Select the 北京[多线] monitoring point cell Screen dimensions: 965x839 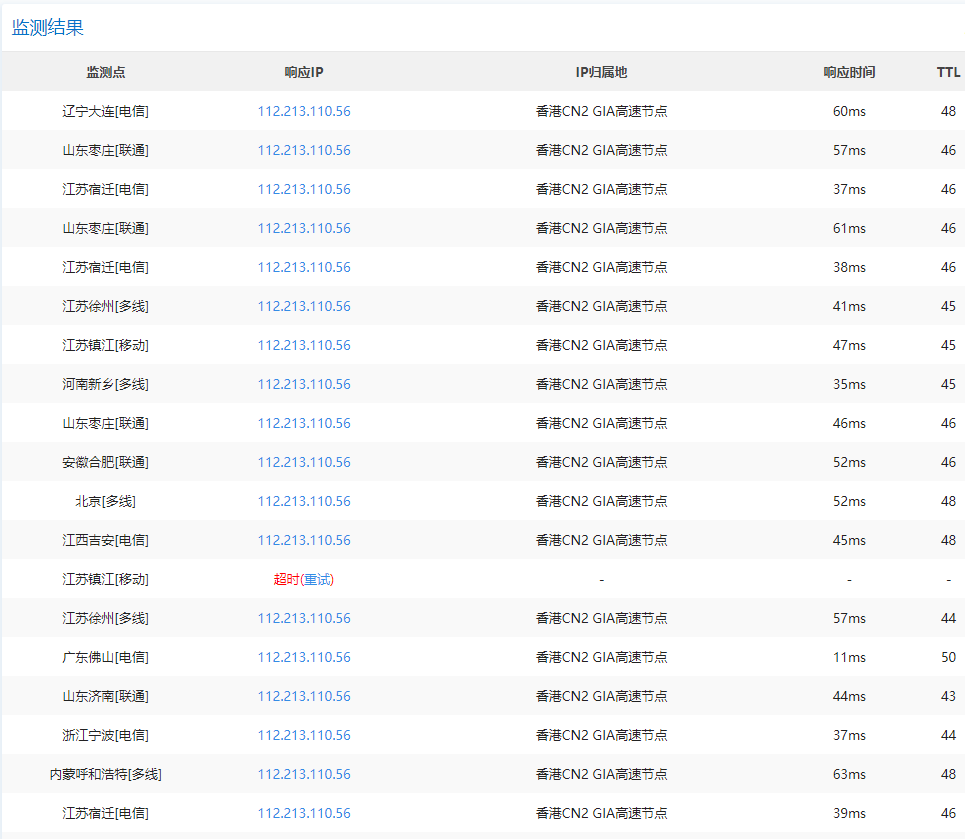[x=106, y=501]
